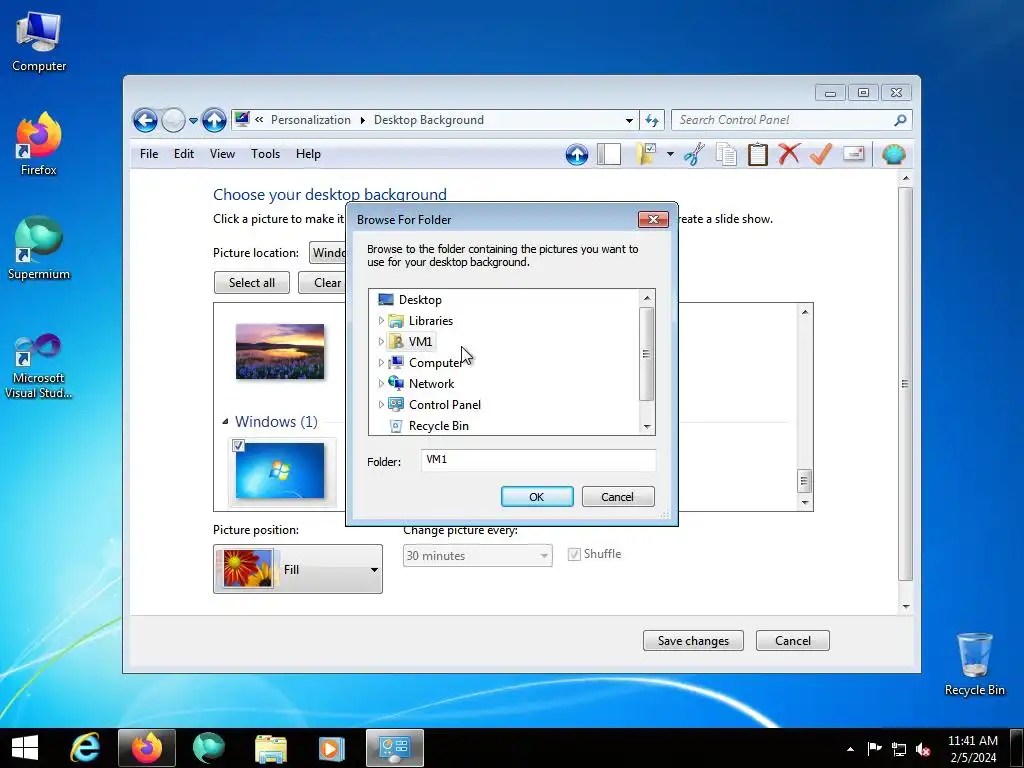Open Computer desktop icon
The height and width of the screenshot is (768, 1024).
click(39, 42)
